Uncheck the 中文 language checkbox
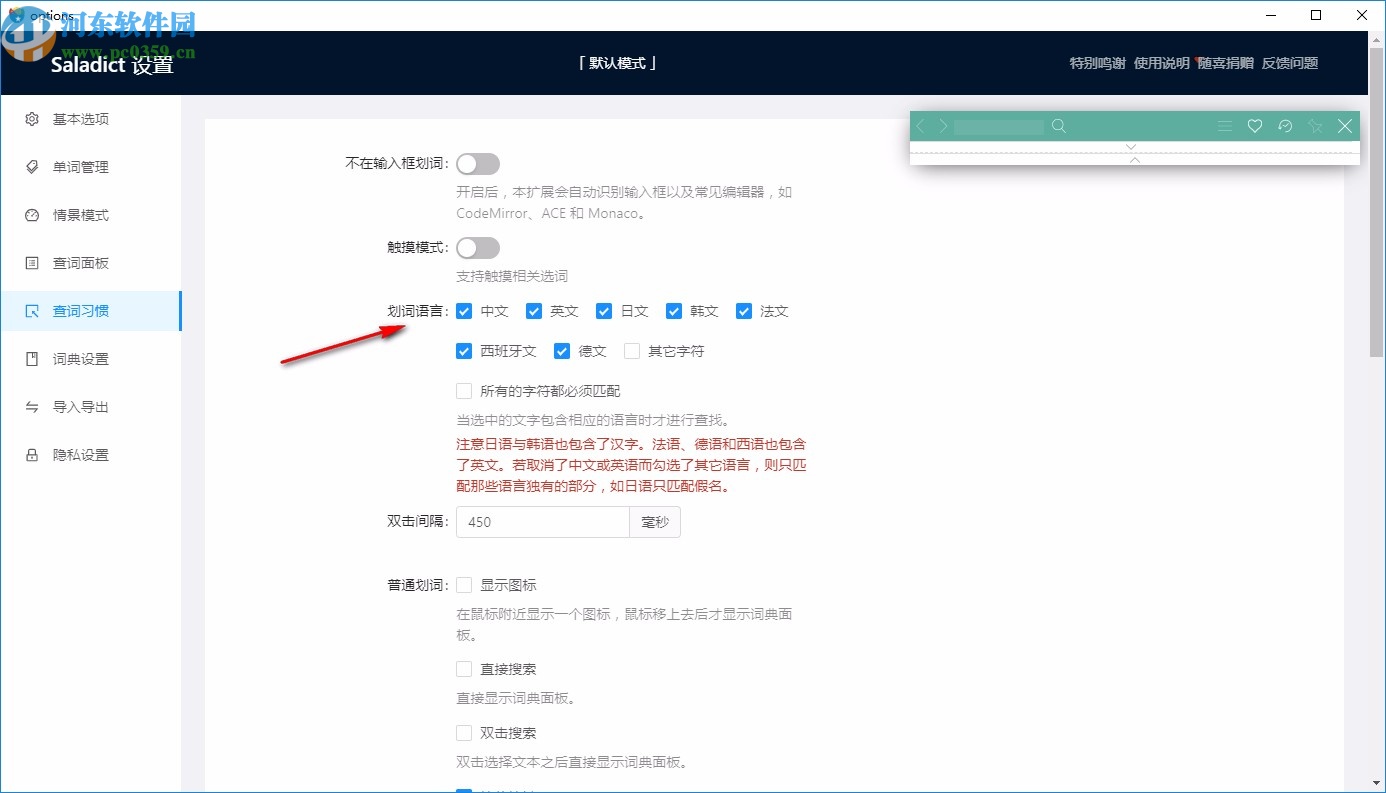Screen dimensions: 1386x793 tap(464, 311)
